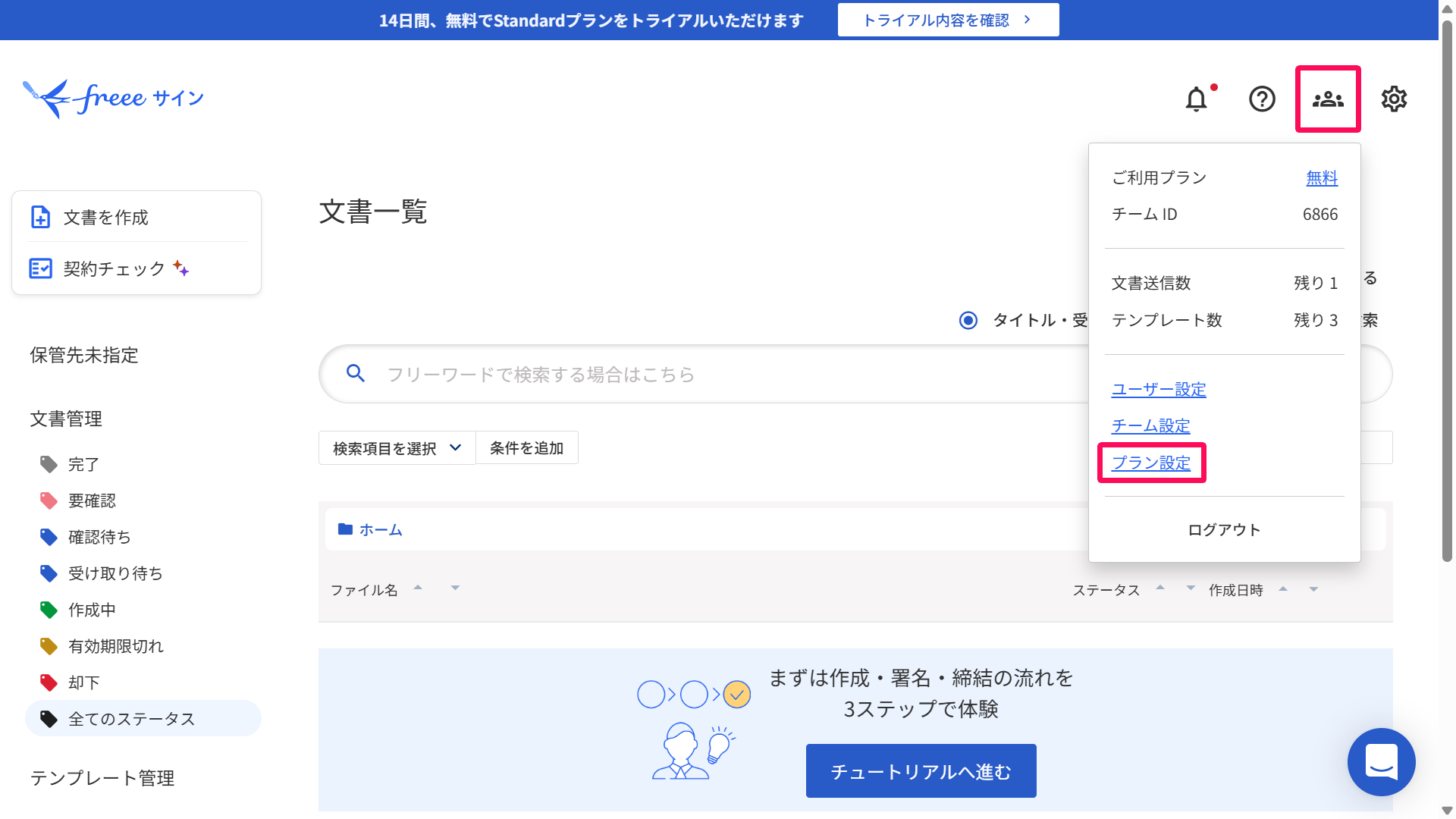Click the ファイル名 column header
The image size is (1456, 819).
pyautogui.click(x=364, y=590)
